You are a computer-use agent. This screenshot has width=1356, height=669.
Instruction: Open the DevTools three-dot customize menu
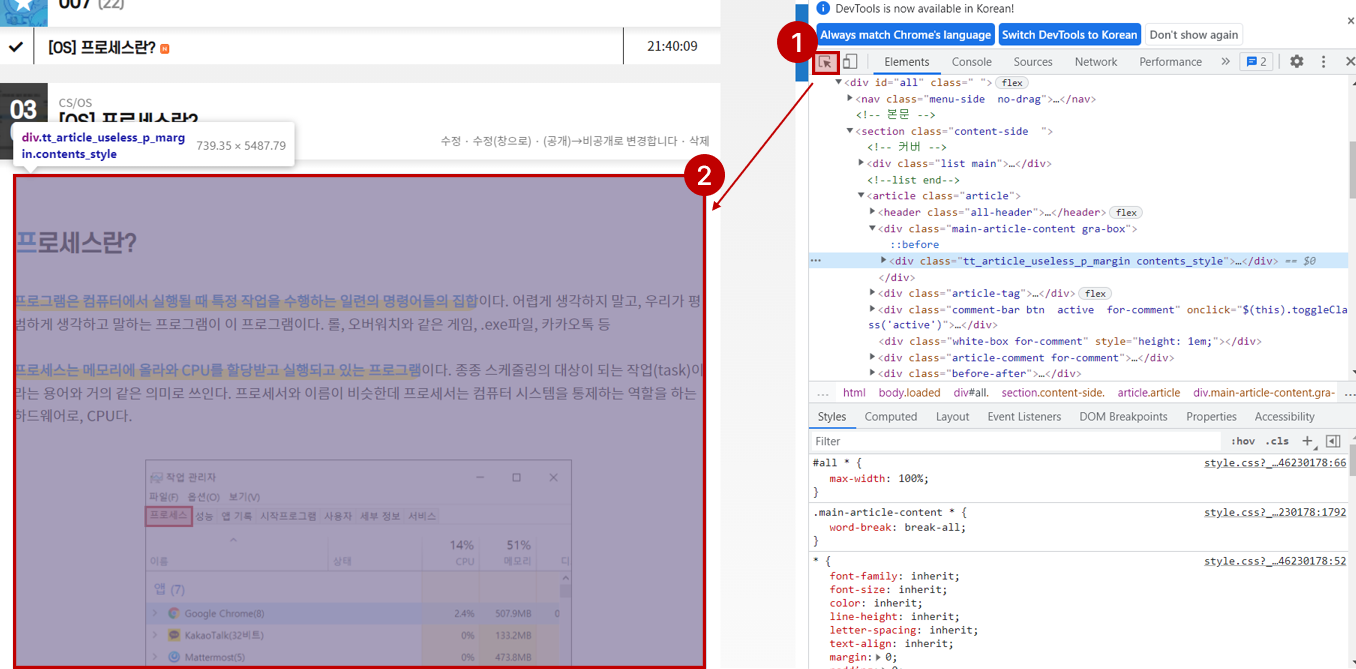coord(1323,62)
